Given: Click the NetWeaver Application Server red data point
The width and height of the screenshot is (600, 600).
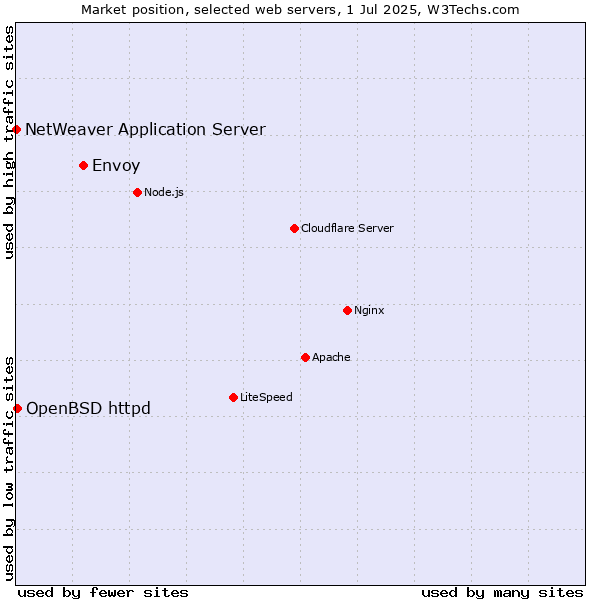Looking at the screenshot, I should coord(16,130).
